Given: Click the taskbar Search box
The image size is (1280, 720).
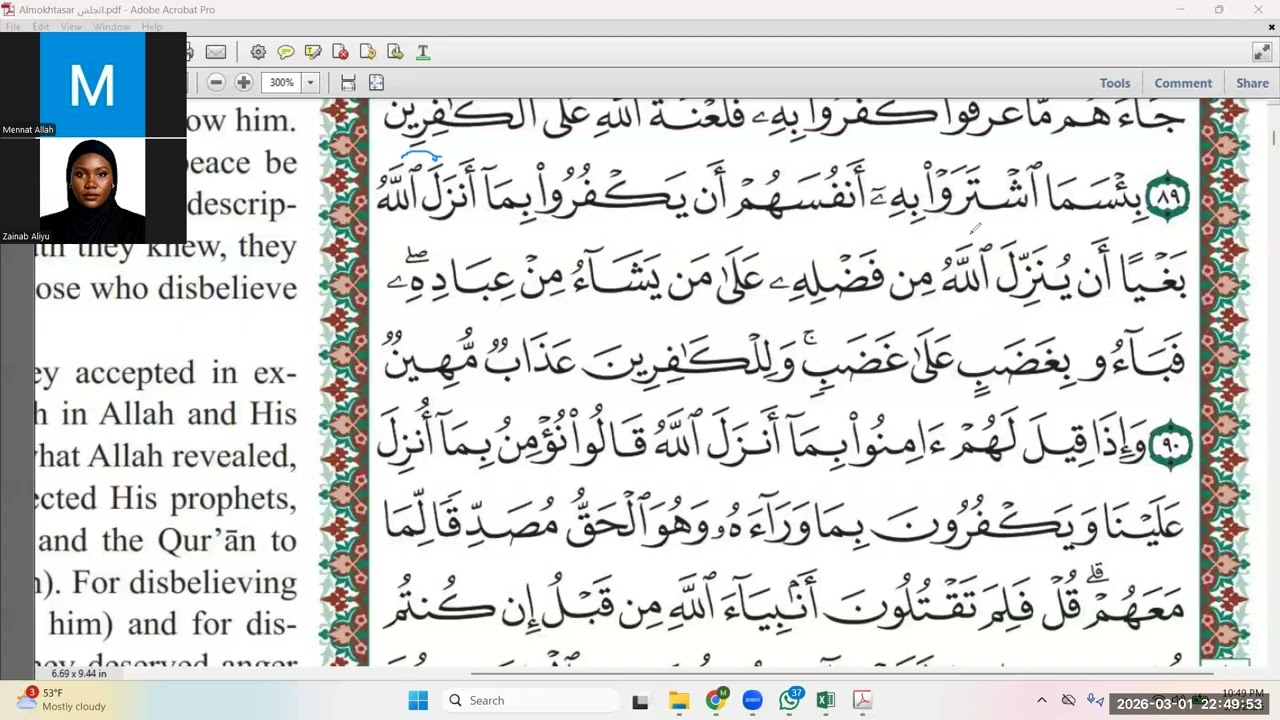Looking at the screenshot, I should [x=530, y=700].
